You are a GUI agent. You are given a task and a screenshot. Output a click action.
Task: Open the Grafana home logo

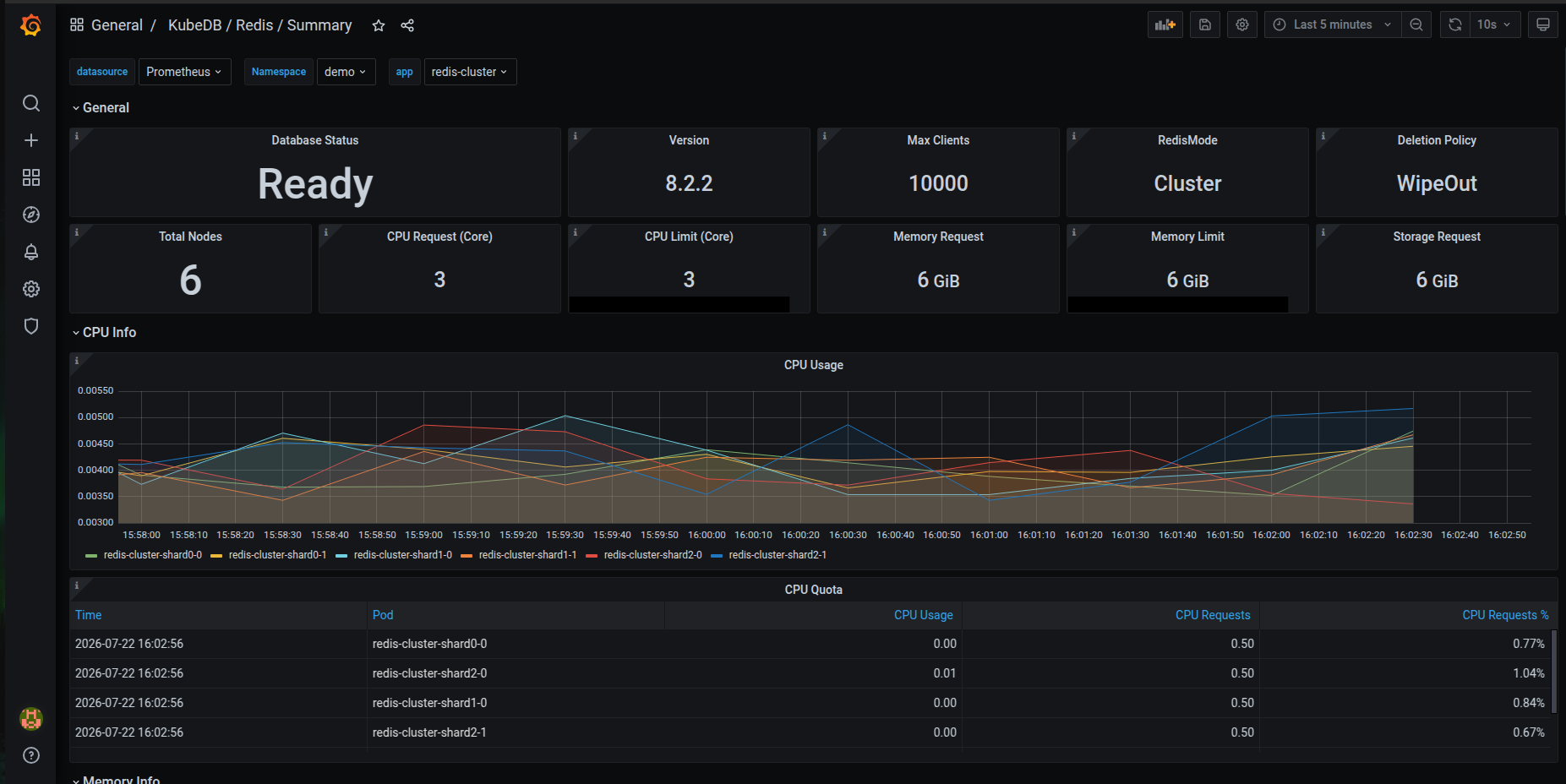(31, 25)
